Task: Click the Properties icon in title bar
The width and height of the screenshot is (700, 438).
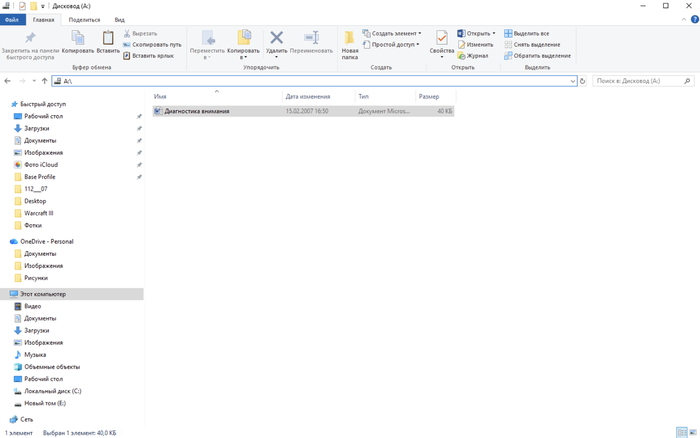Action: [22, 6]
